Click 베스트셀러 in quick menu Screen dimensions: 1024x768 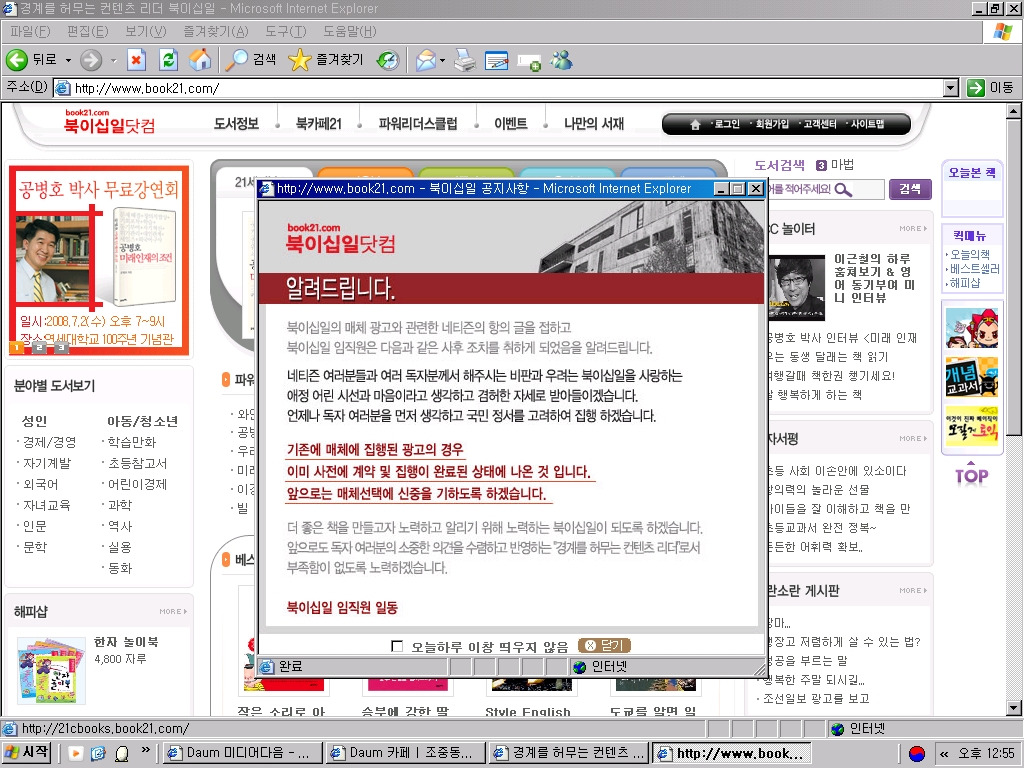point(974,268)
